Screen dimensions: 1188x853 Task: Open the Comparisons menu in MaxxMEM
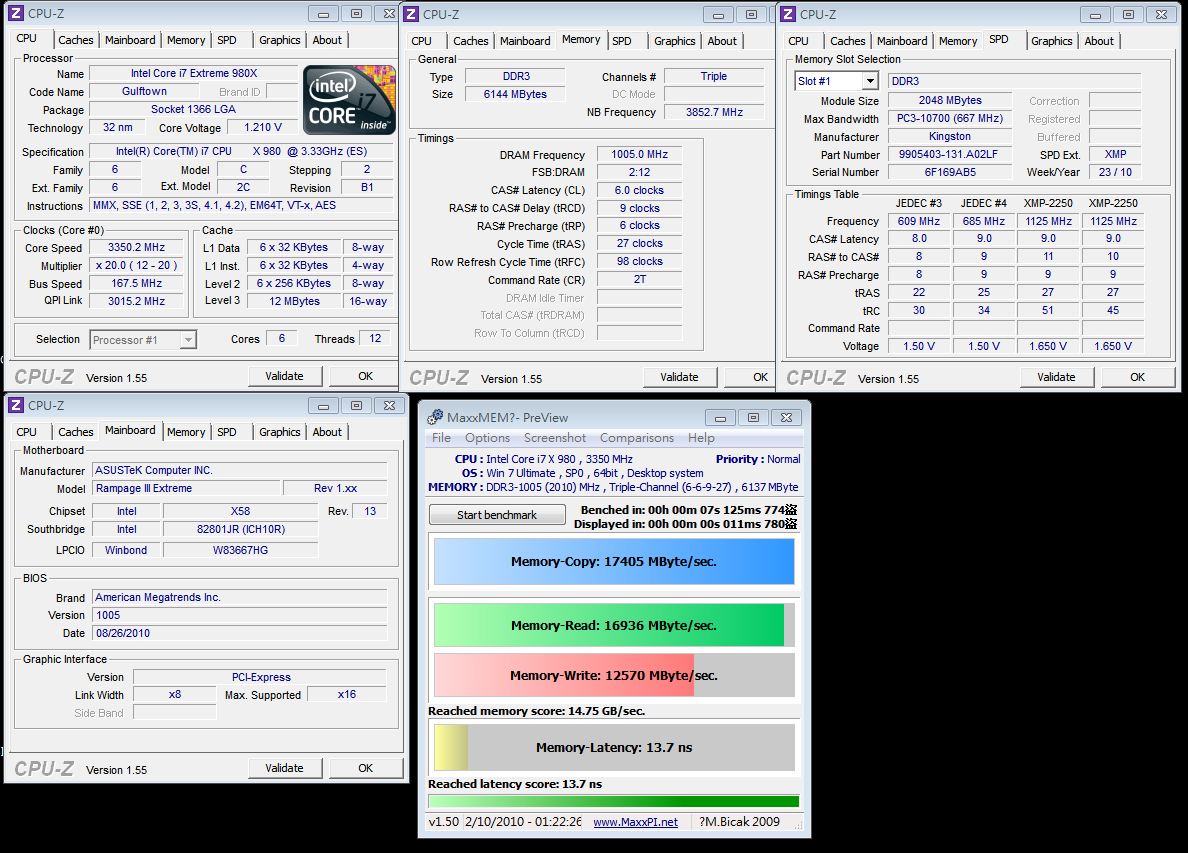[x=636, y=438]
